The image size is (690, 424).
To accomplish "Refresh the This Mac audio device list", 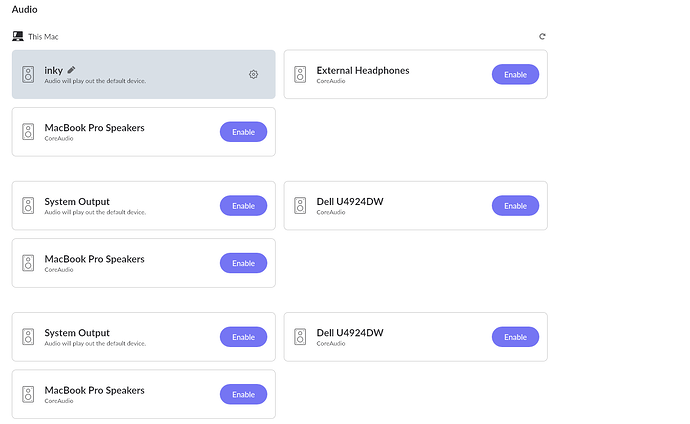I will click(x=542, y=37).
